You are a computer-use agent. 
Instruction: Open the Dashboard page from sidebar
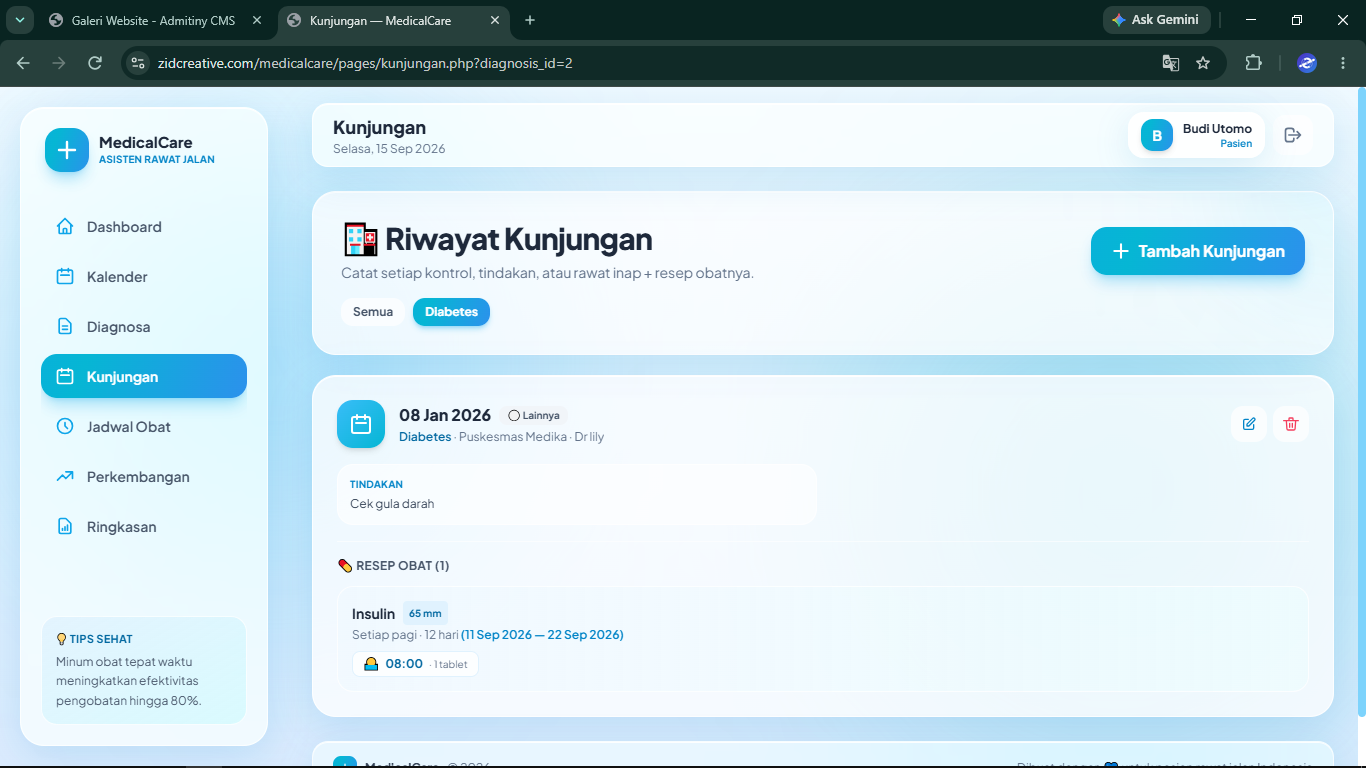[x=144, y=227]
